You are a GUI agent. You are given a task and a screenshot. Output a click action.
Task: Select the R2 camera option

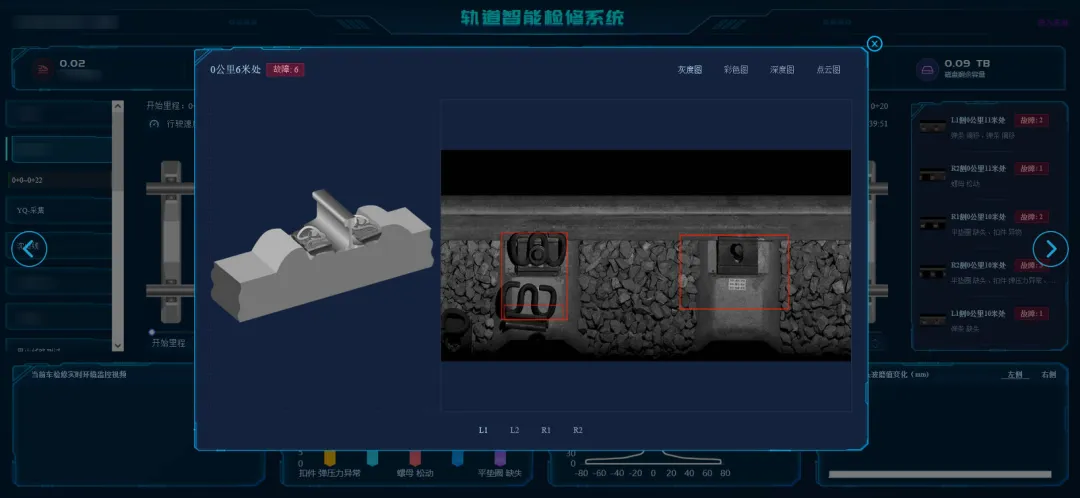tap(578, 430)
